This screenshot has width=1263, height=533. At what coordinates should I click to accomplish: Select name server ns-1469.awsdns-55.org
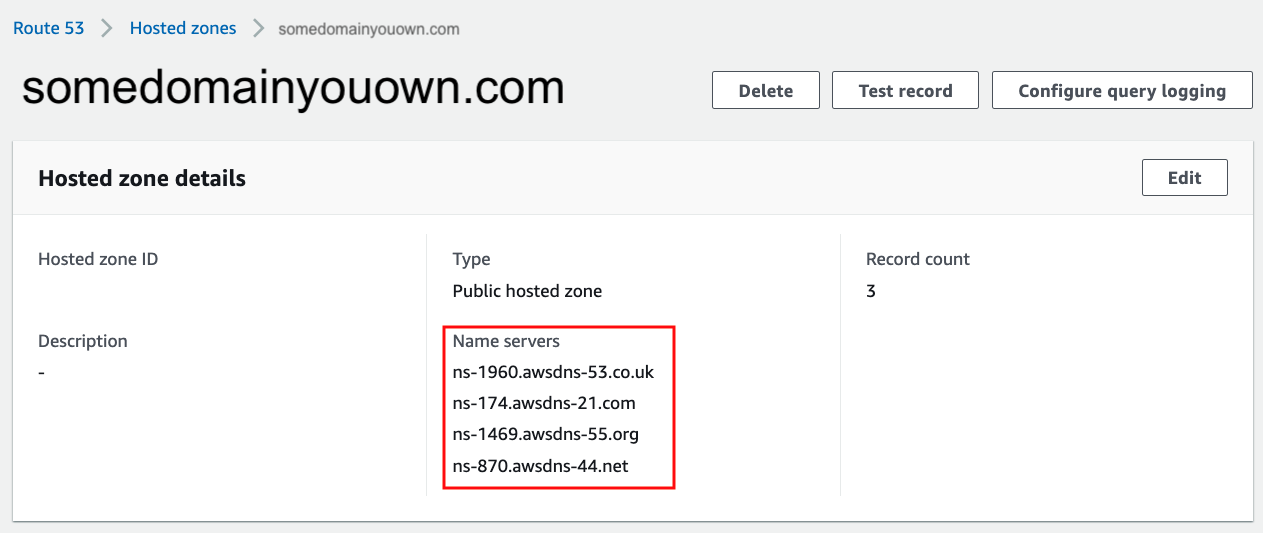click(x=546, y=435)
